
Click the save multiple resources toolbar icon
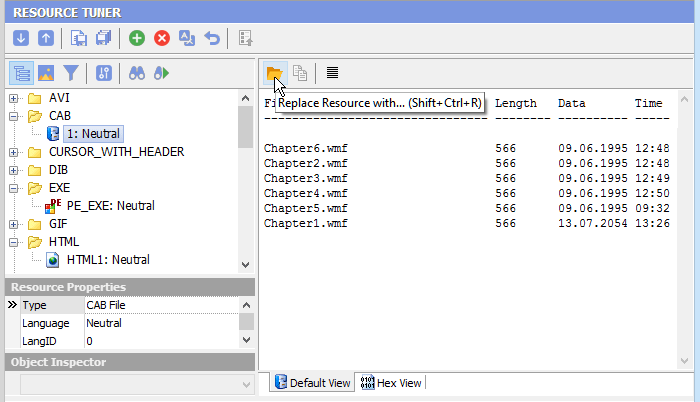(x=104, y=38)
